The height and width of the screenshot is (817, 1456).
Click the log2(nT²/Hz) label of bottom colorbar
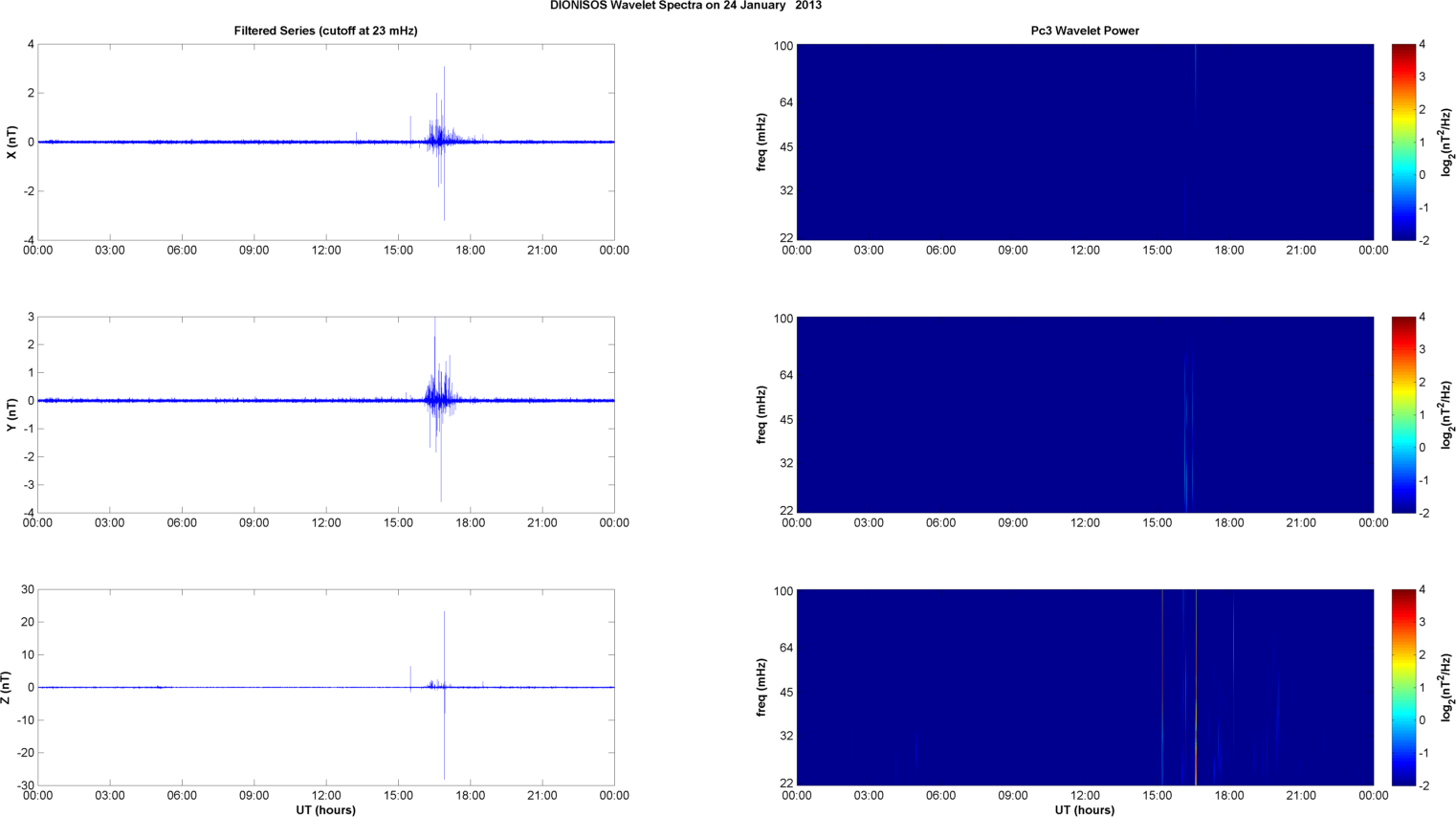pyautogui.click(x=1446, y=687)
